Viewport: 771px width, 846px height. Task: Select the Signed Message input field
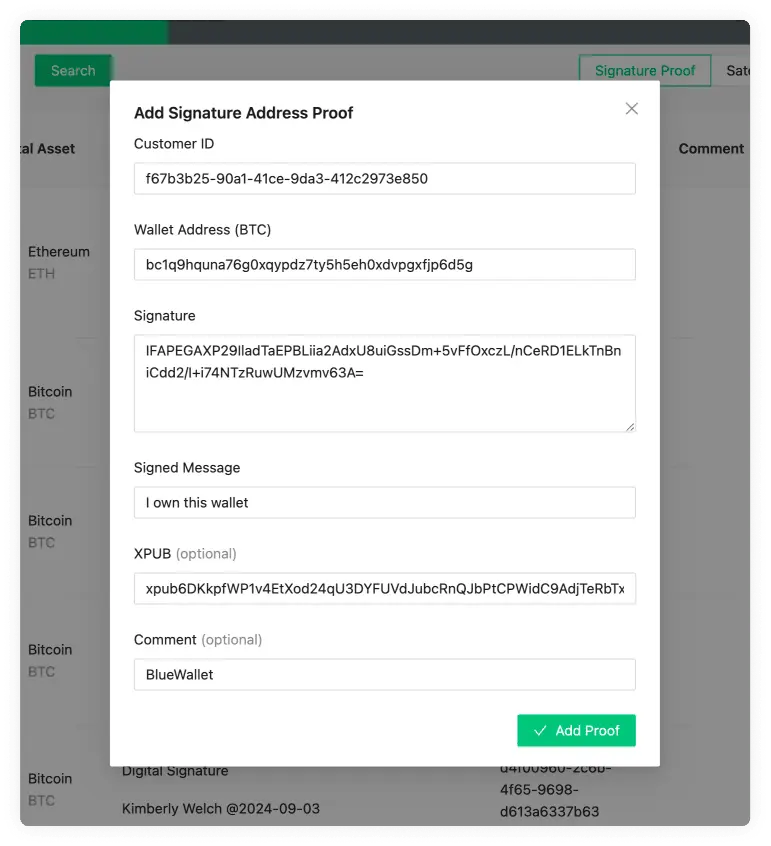point(384,502)
